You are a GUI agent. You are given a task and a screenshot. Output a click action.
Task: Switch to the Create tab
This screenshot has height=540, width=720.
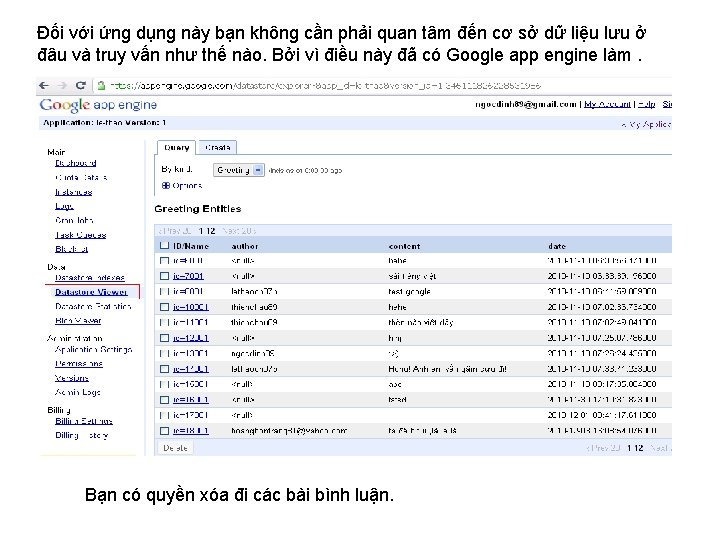[218, 147]
